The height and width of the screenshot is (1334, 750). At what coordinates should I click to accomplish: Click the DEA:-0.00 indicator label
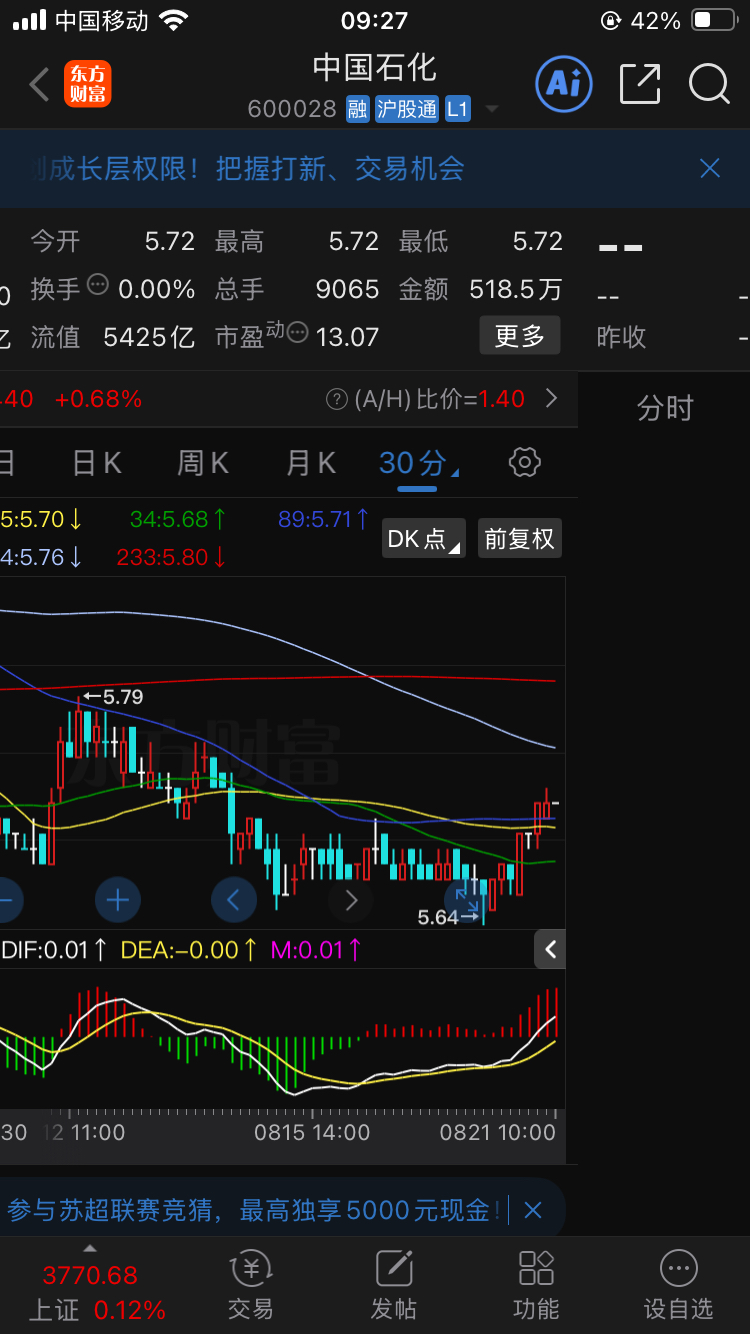[189, 950]
